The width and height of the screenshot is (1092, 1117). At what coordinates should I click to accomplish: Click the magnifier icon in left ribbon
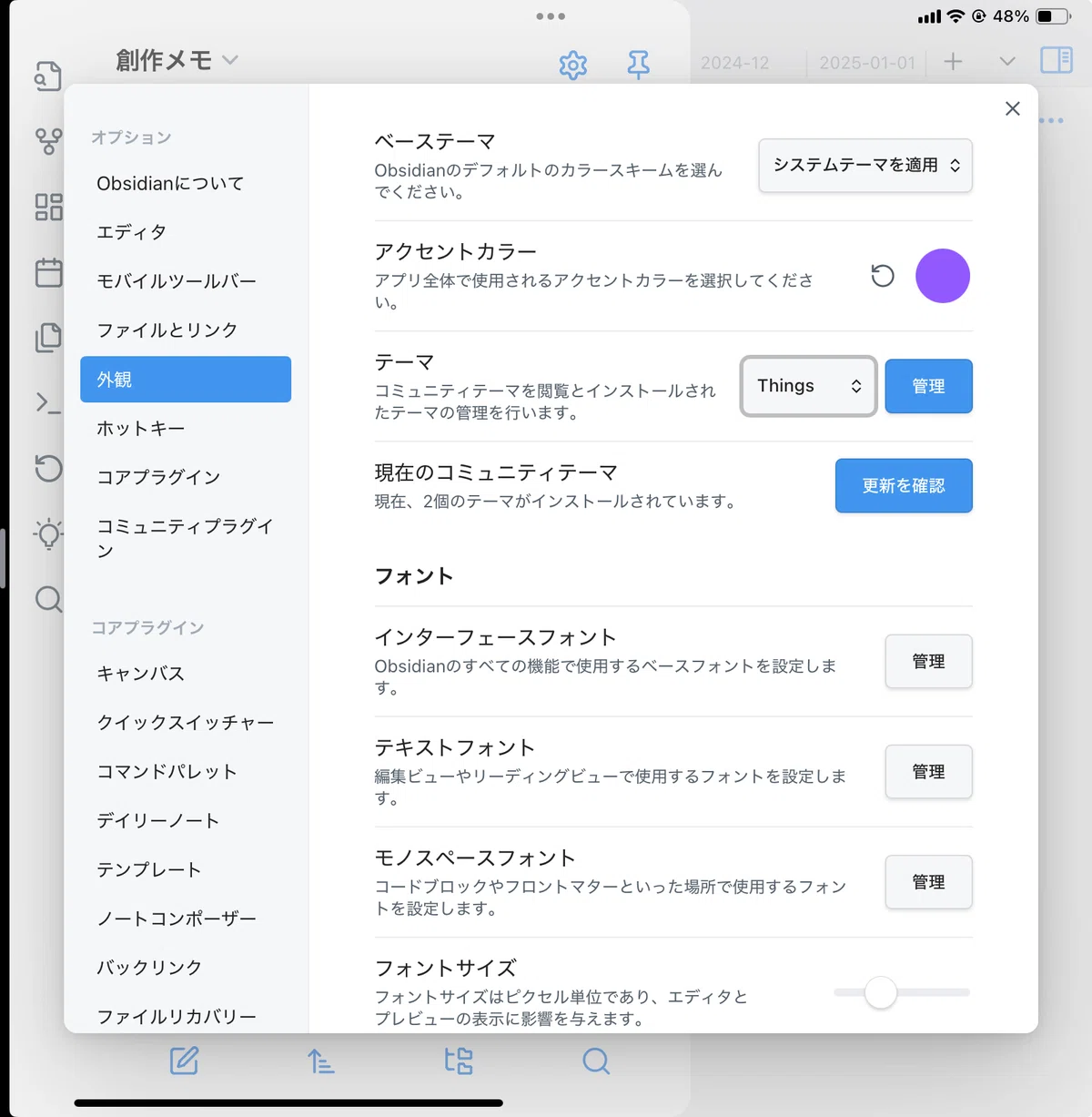point(48,599)
